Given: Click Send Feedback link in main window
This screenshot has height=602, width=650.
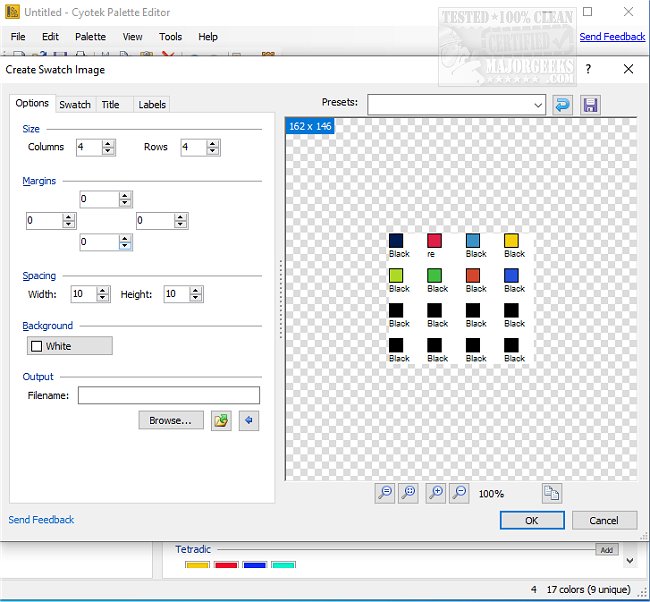Looking at the screenshot, I should pyautogui.click(x=612, y=36).
